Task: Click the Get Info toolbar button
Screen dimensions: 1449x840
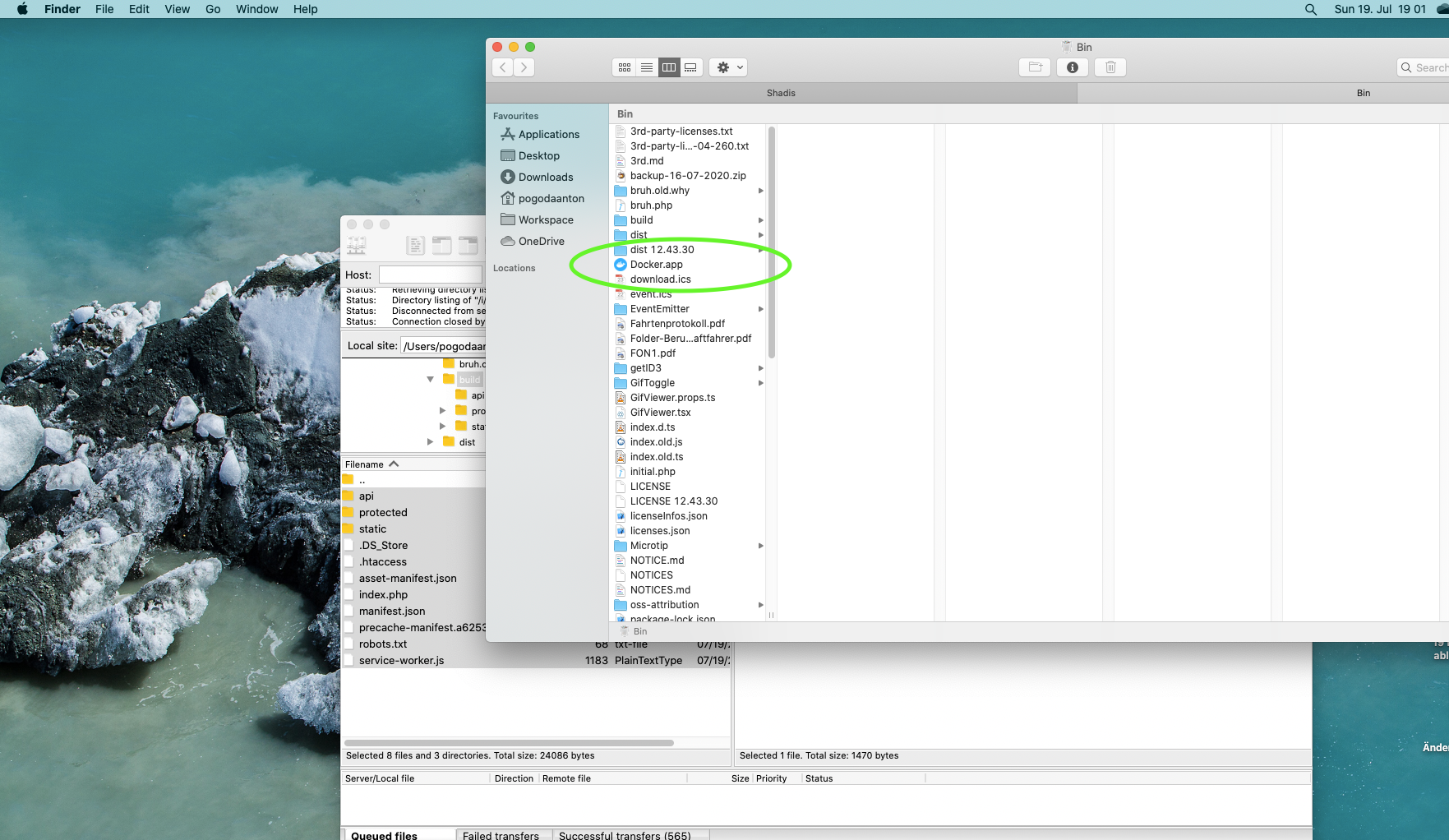Action: point(1072,67)
